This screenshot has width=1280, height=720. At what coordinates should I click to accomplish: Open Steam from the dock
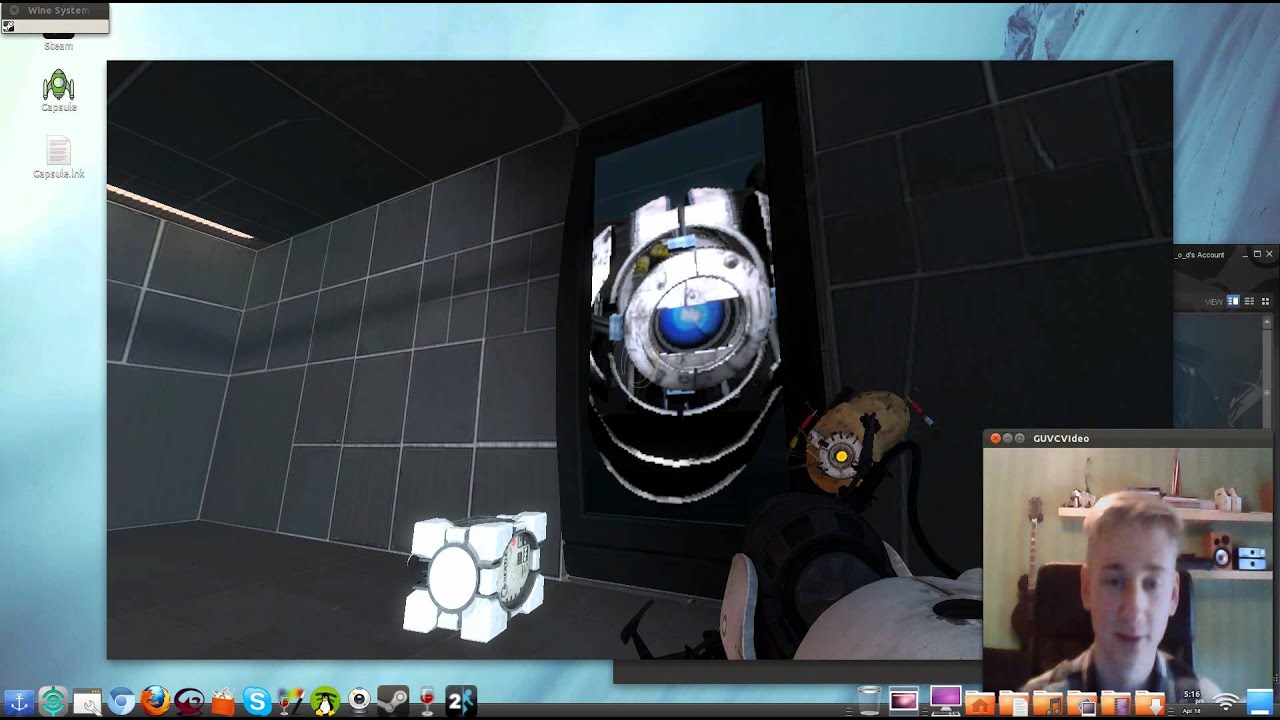point(393,702)
